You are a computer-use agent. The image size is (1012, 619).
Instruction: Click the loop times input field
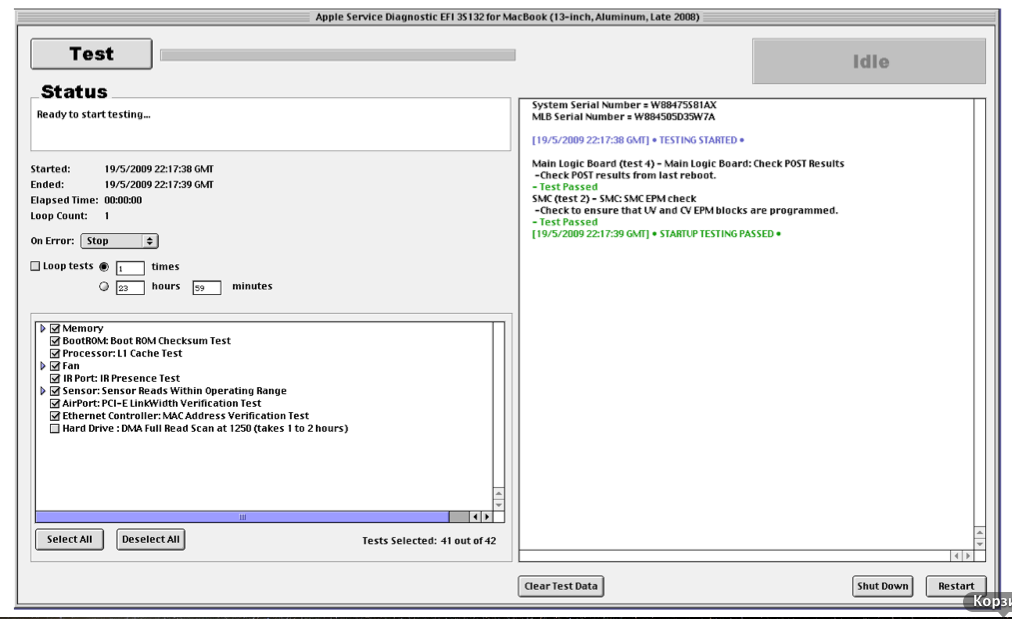coord(130,268)
